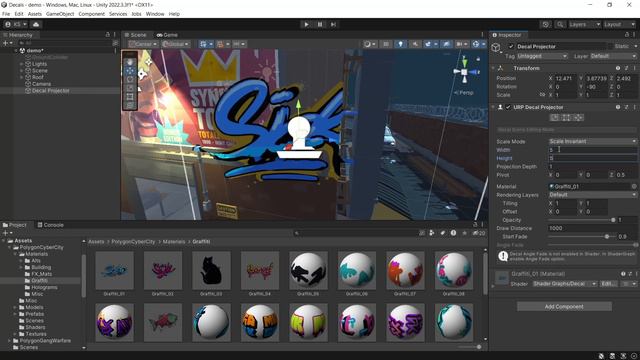Switch to the Console tab
Screen dimensions: 640x360
[51, 225]
